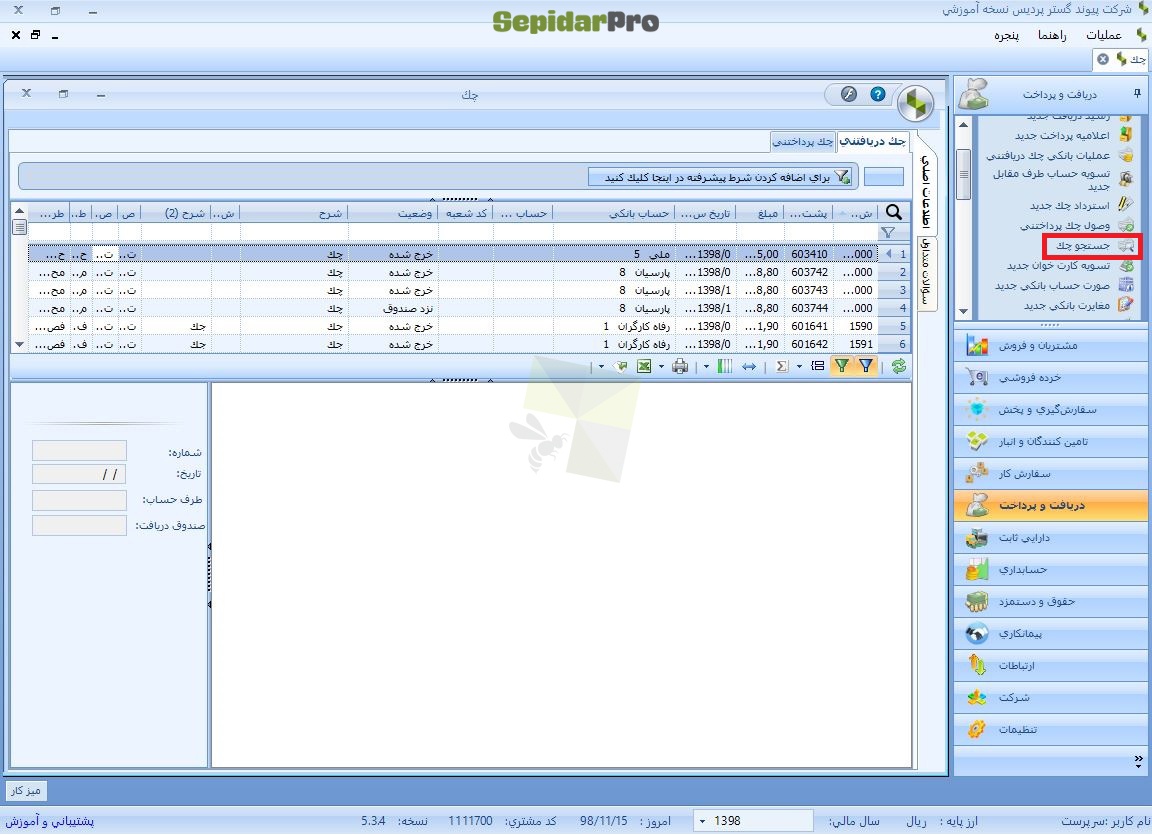Expand the خرده فروشي module
The height and width of the screenshot is (835, 1152).
coord(1051,377)
